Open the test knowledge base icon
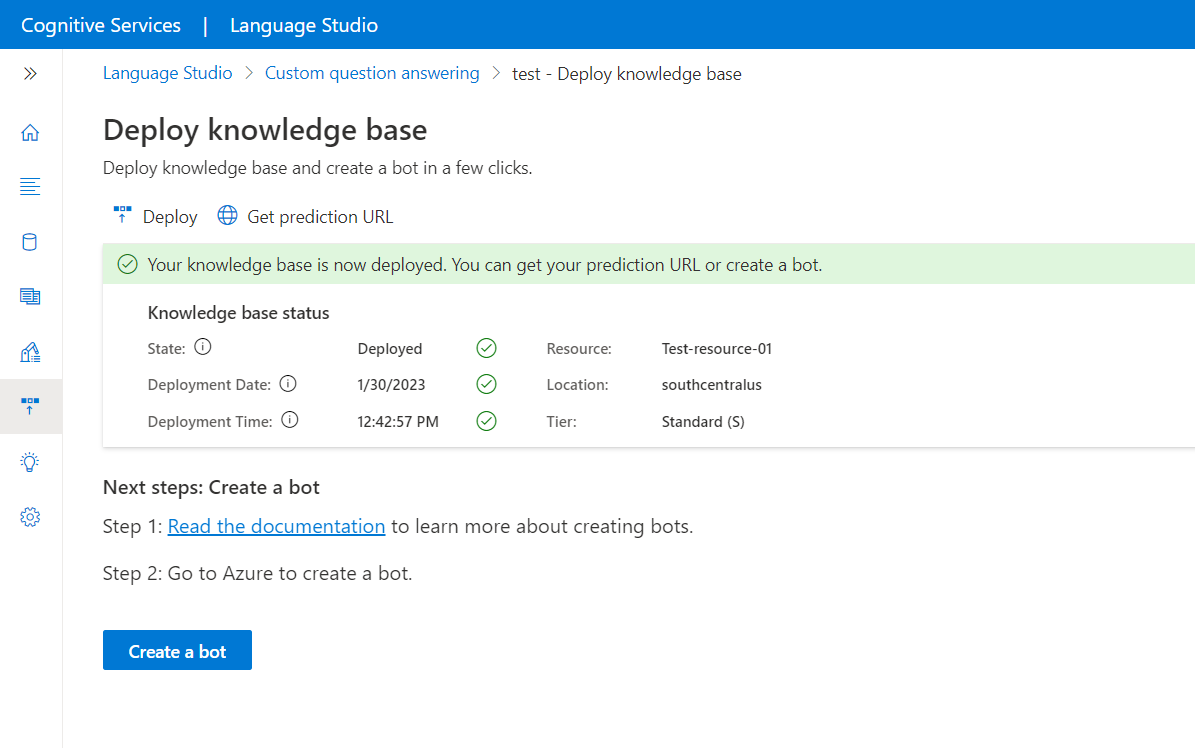The image size is (1195, 748). [x=30, y=351]
